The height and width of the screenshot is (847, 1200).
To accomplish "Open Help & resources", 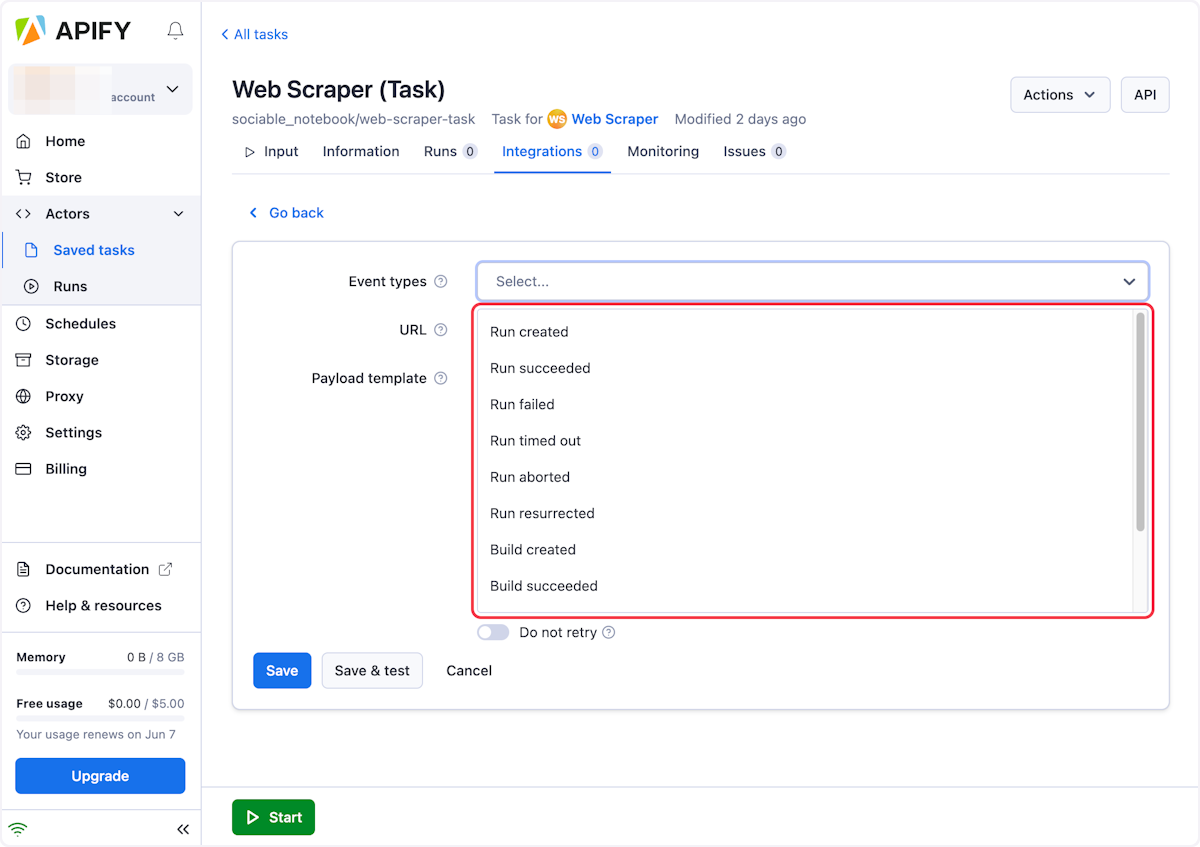I will pyautogui.click(x=103, y=606).
